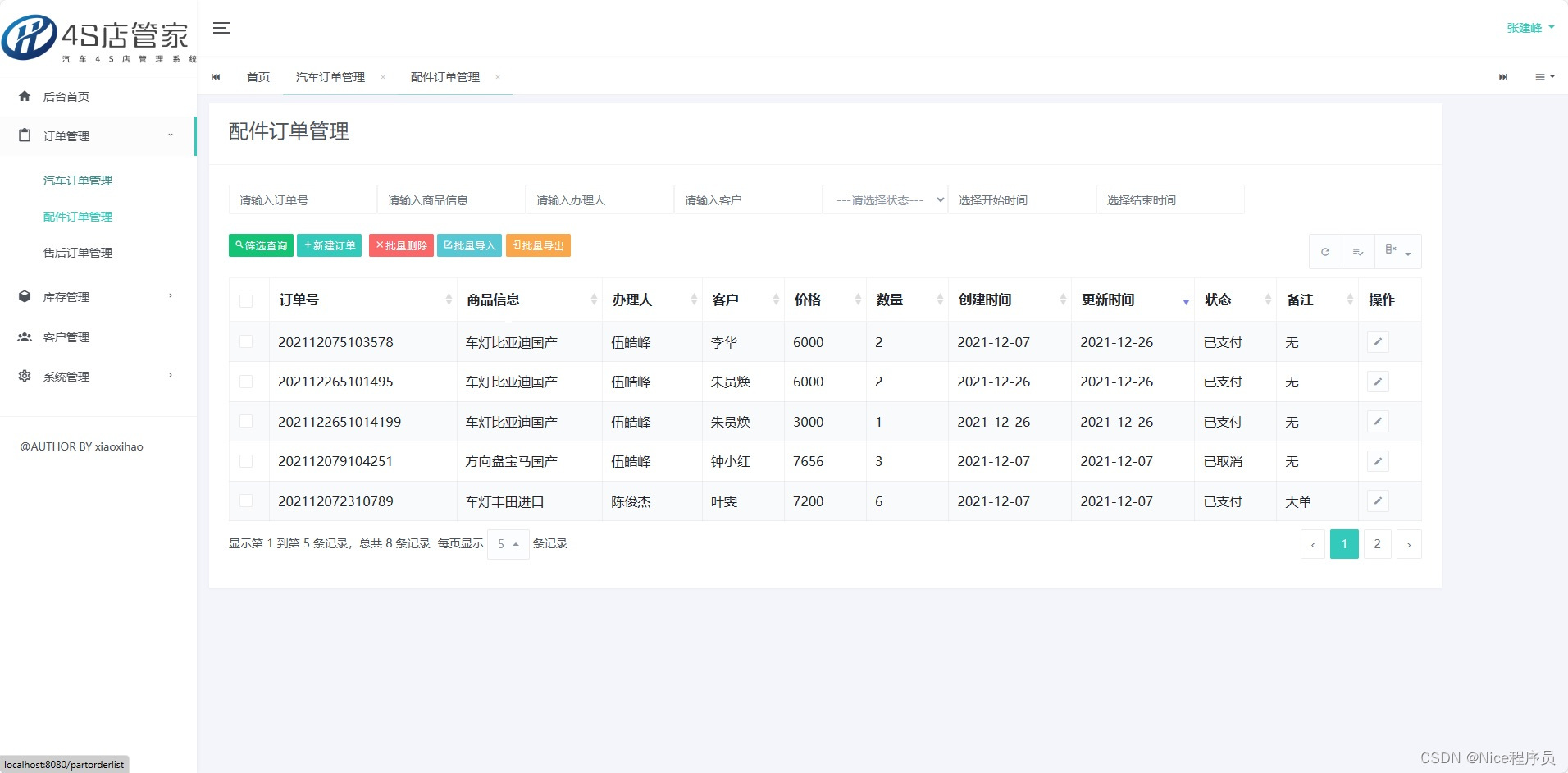The height and width of the screenshot is (773, 1568).
Task: Focus the 请输入订单号 input field
Action: (303, 199)
